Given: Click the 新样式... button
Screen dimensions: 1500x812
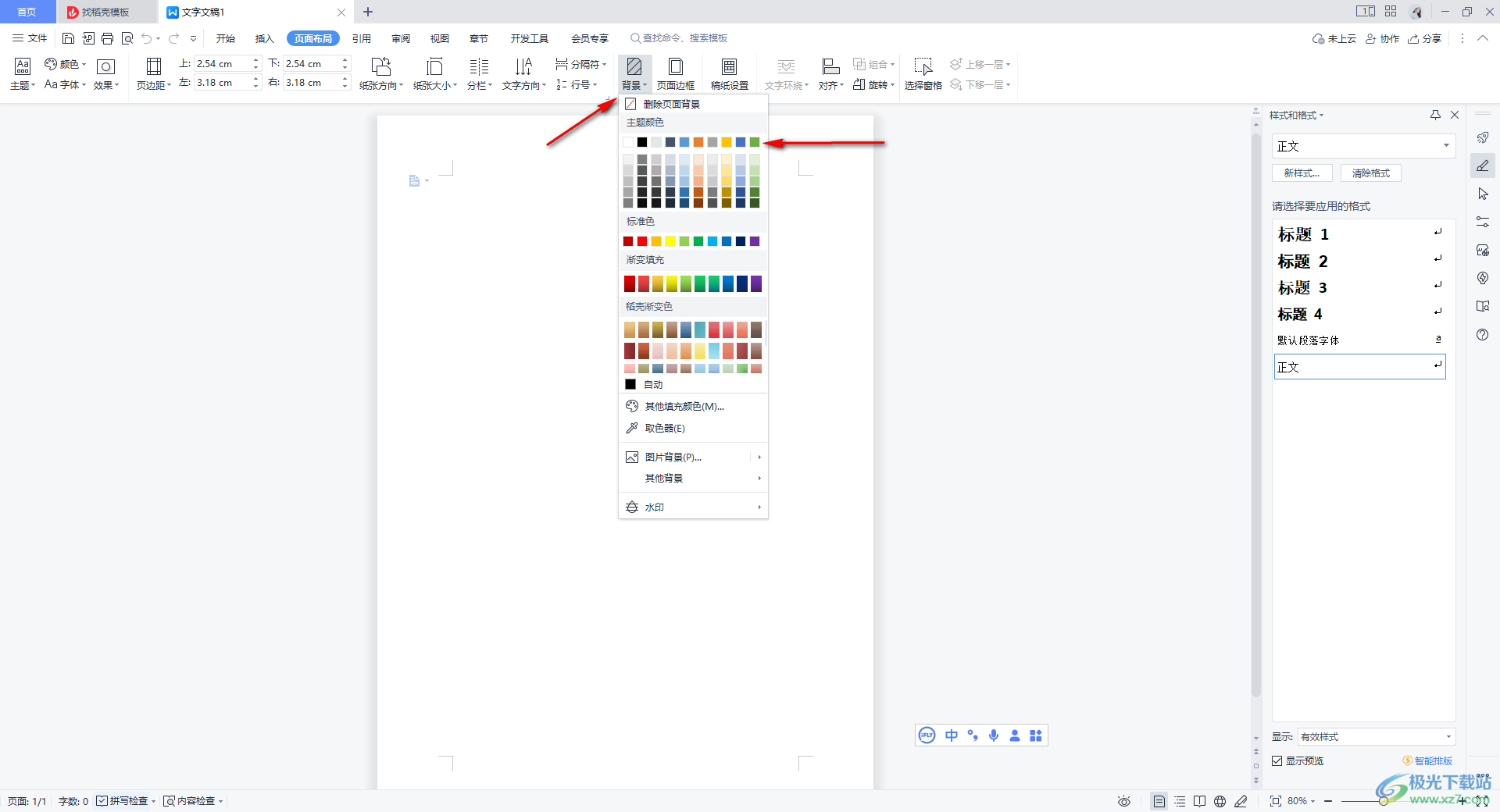Looking at the screenshot, I should (1302, 173).
